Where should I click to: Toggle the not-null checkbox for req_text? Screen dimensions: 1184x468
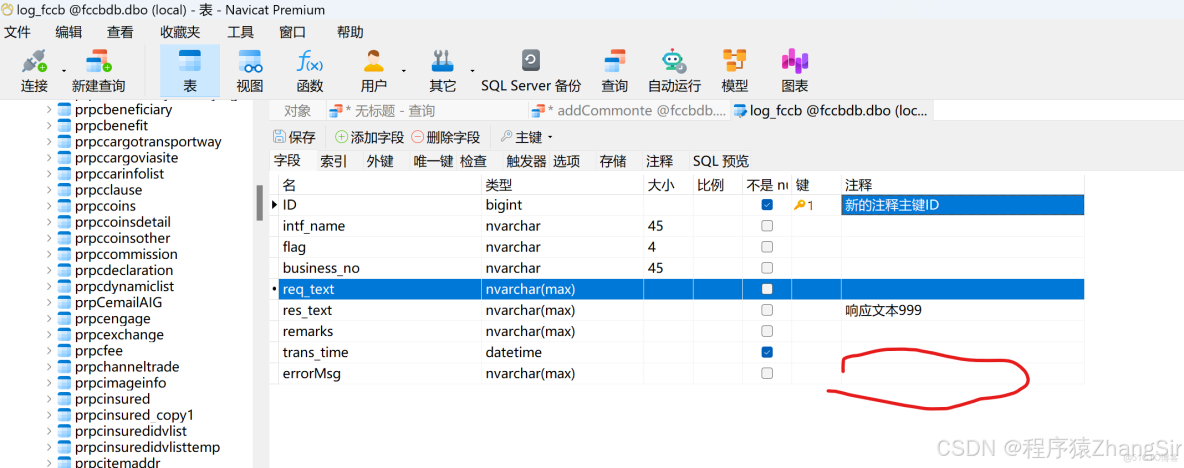click(767, 289)
